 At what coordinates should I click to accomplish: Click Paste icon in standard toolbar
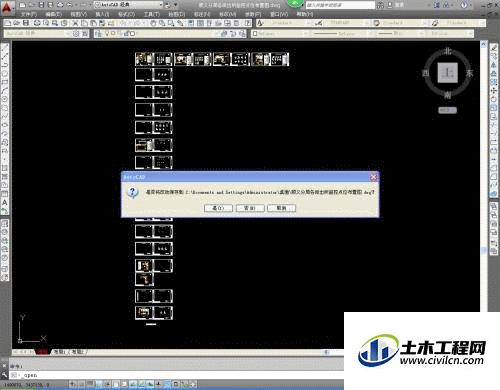tap(93, 23)
